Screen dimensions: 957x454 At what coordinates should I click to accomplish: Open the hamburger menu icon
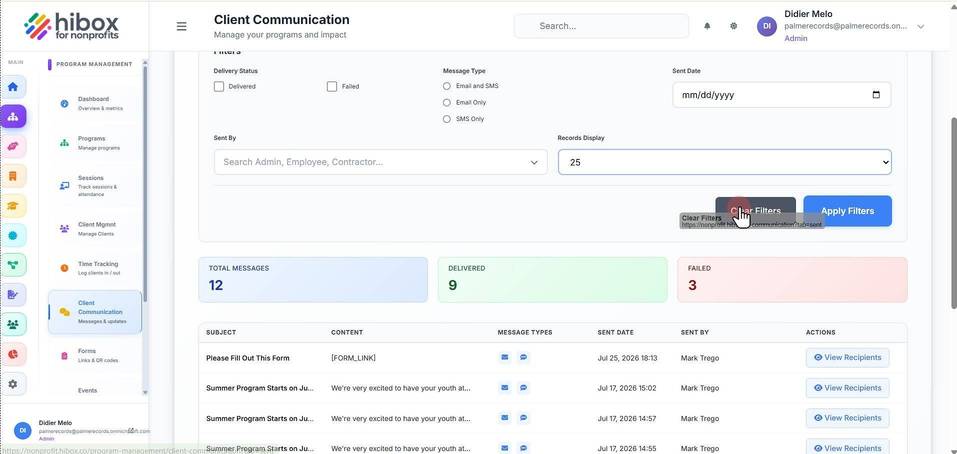(181, 26)
